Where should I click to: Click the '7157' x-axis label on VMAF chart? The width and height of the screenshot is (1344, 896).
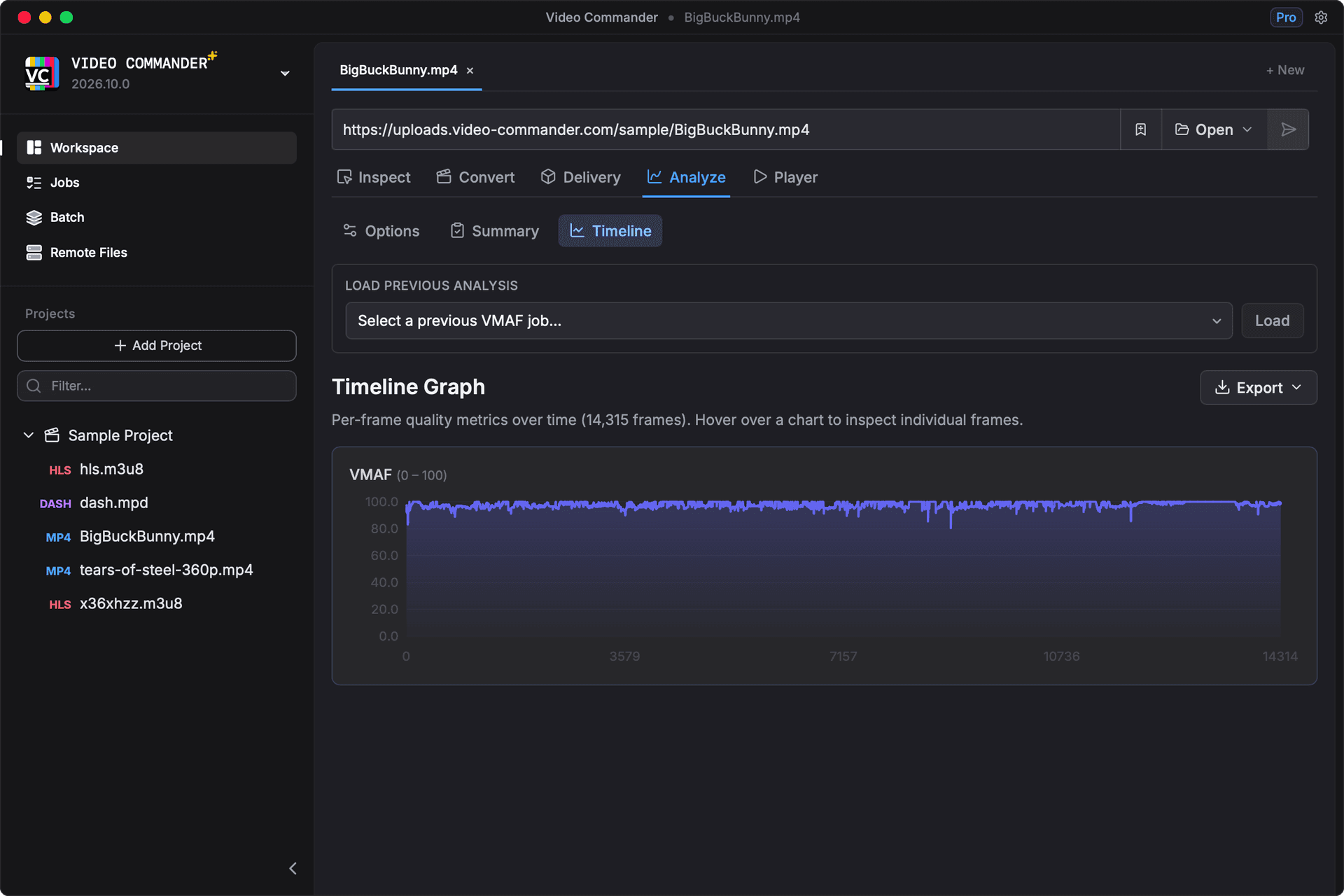[843, 656]
